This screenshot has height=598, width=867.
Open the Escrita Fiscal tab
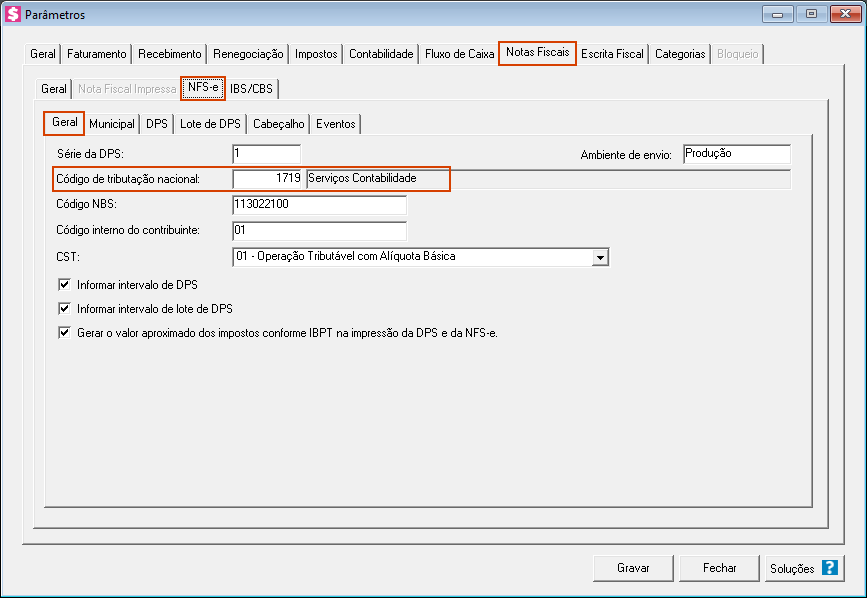point(612,54)
